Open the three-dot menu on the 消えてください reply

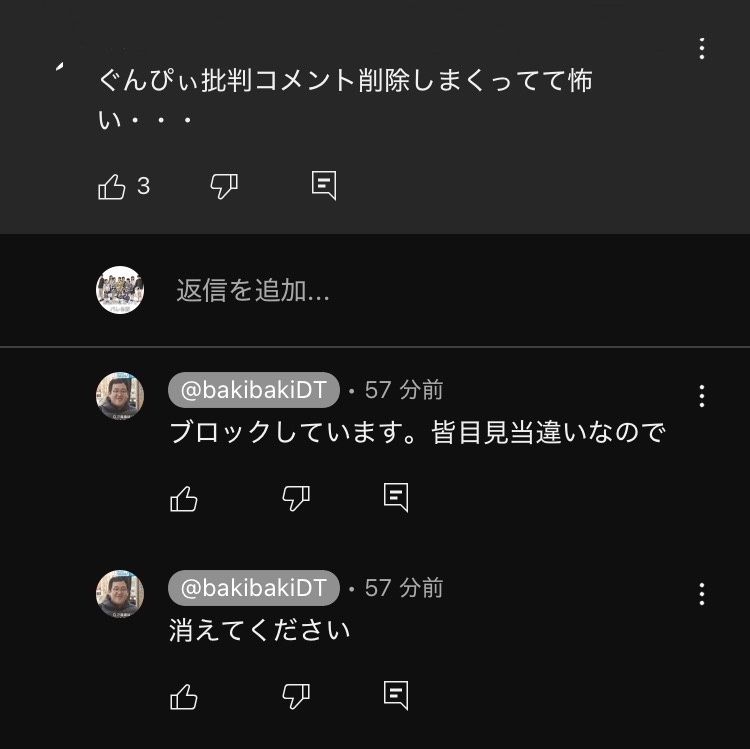coord(702,594)
